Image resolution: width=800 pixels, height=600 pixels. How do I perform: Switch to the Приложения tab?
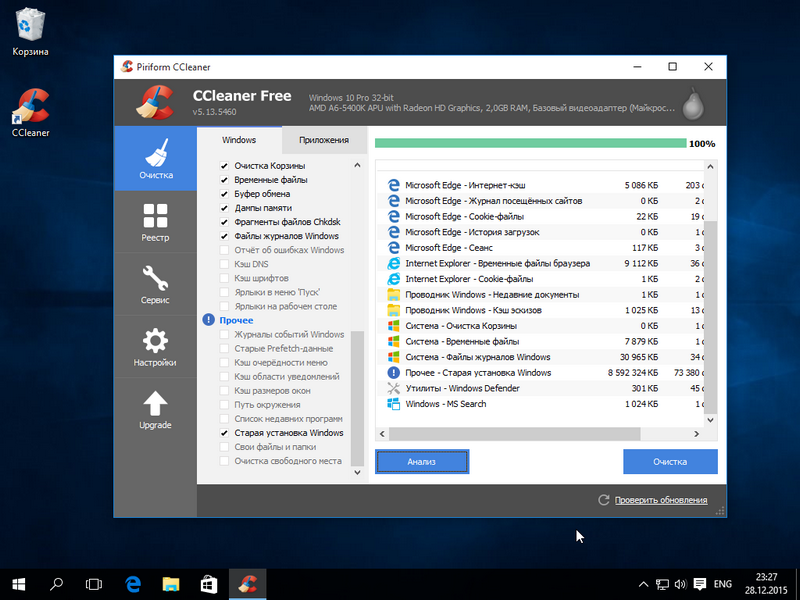[x=323, y=140]
